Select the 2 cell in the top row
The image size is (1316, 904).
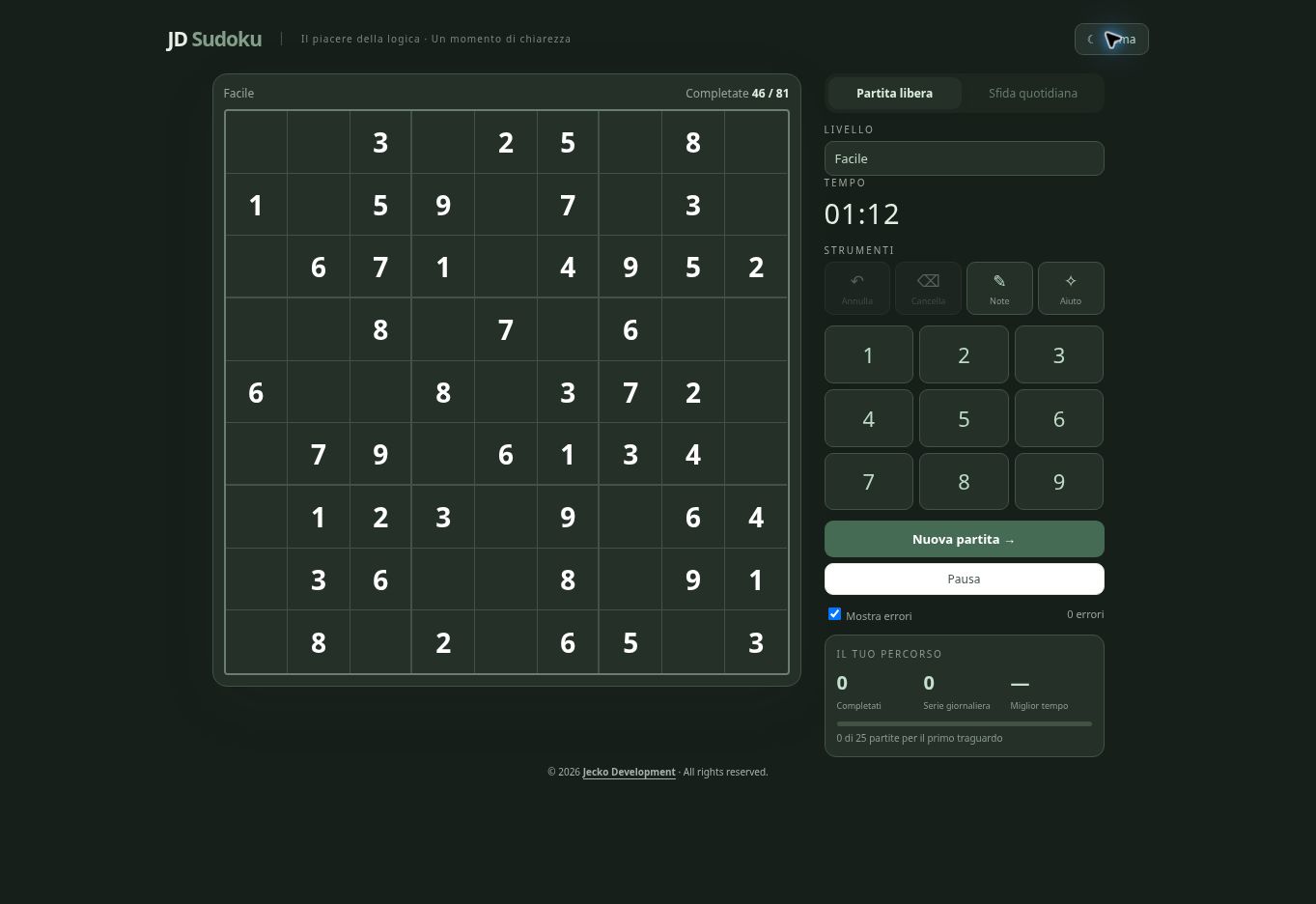click(x=506, y=142)
